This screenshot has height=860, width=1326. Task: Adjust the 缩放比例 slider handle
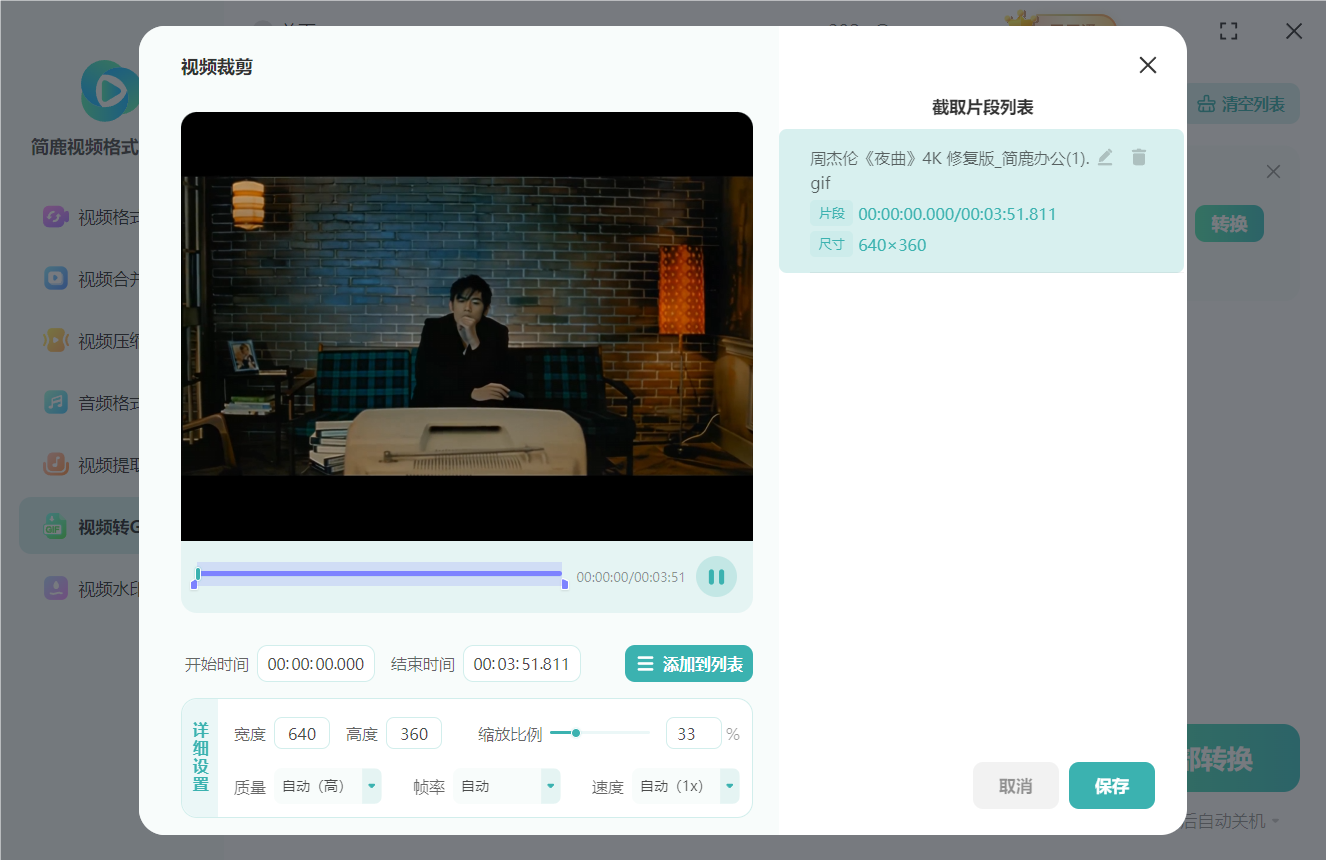576,733
